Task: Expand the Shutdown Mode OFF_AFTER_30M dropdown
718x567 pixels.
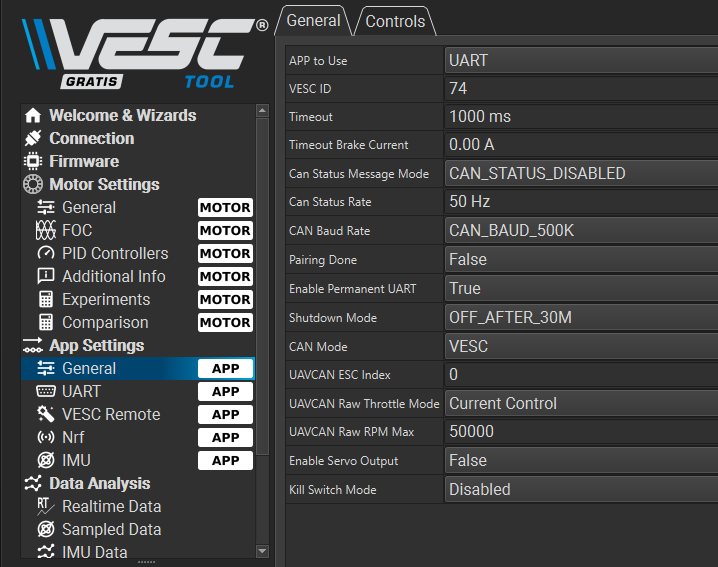Action: point(582,317)
